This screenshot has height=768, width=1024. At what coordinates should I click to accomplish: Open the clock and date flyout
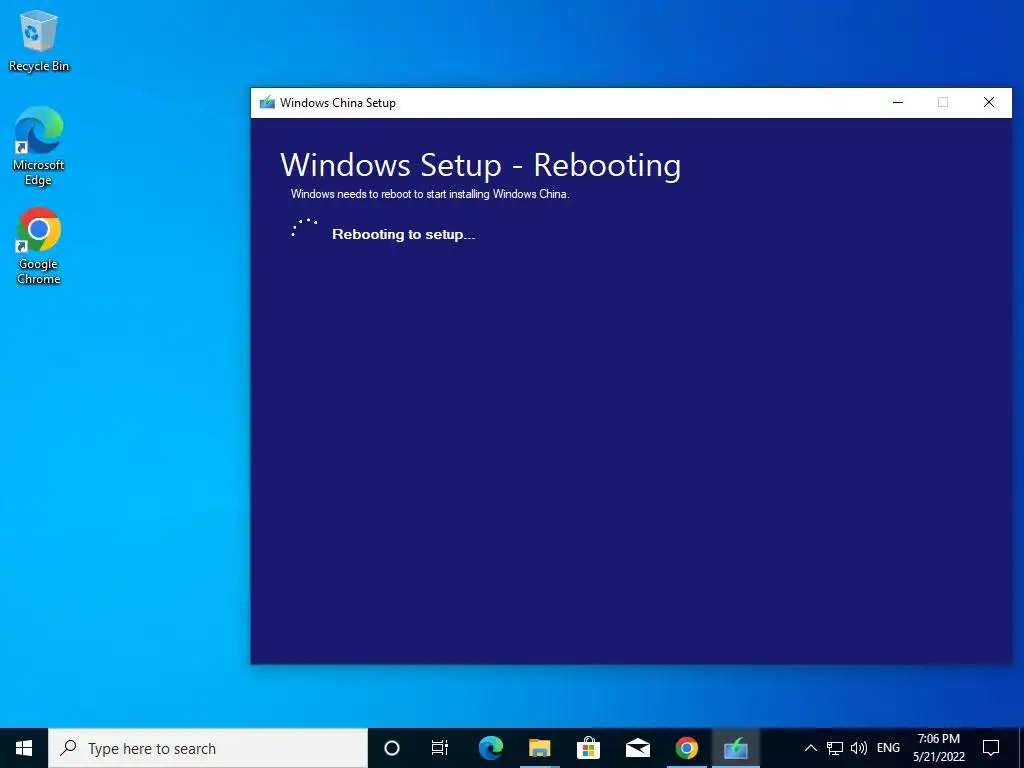[x=938, y=748]
